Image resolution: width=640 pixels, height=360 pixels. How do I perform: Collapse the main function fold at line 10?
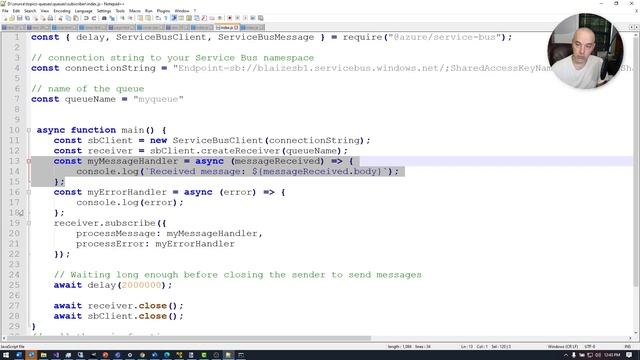click(29, 130)
